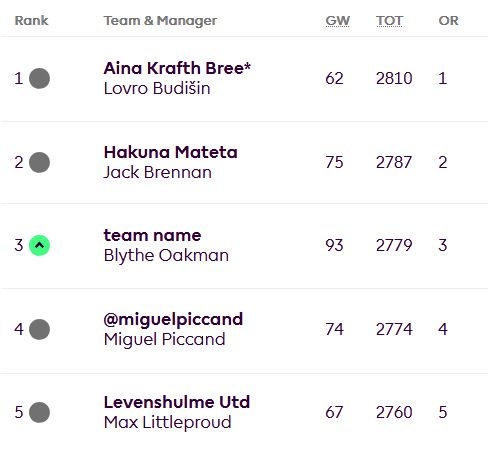Click the grey status dot beside rank 4
This screenshot has height=456, width=488.
[39, 329]
